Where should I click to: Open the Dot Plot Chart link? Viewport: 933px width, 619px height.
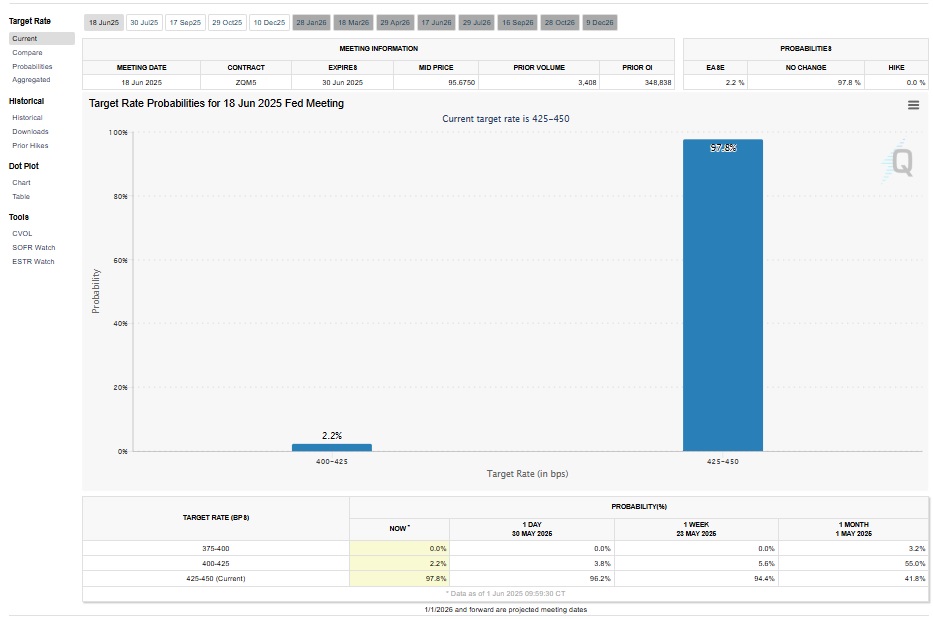[21, 182]
